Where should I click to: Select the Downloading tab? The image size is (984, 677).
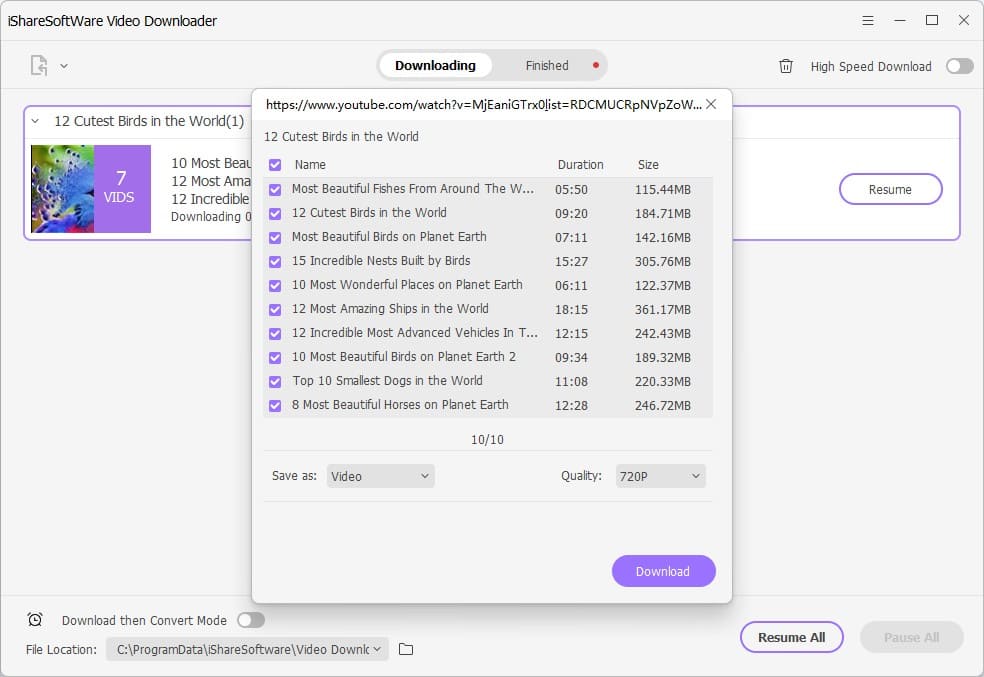point(435,65)
